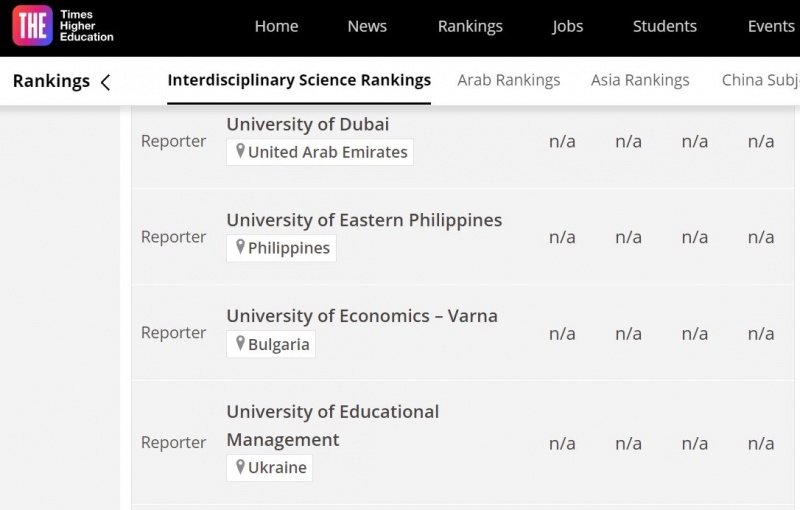Open the Home menu item
The width and height of the screenshot is (800, 510).
[276, 27]
